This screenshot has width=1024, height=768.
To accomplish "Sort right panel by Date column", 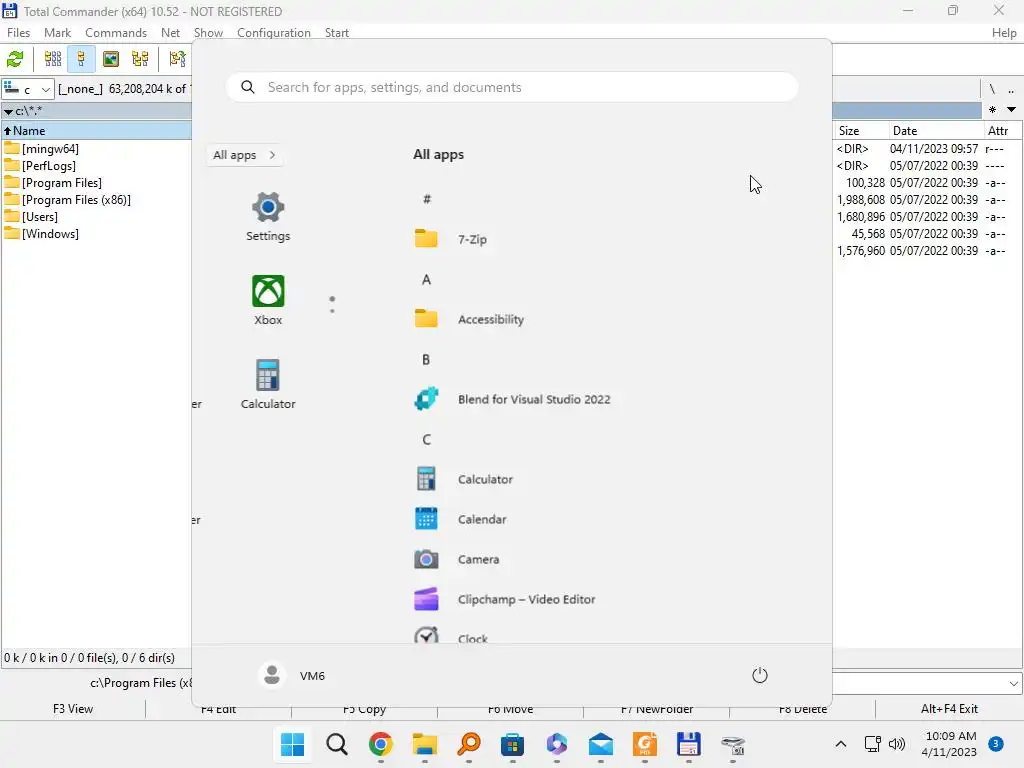I will (x=936, y=131).
